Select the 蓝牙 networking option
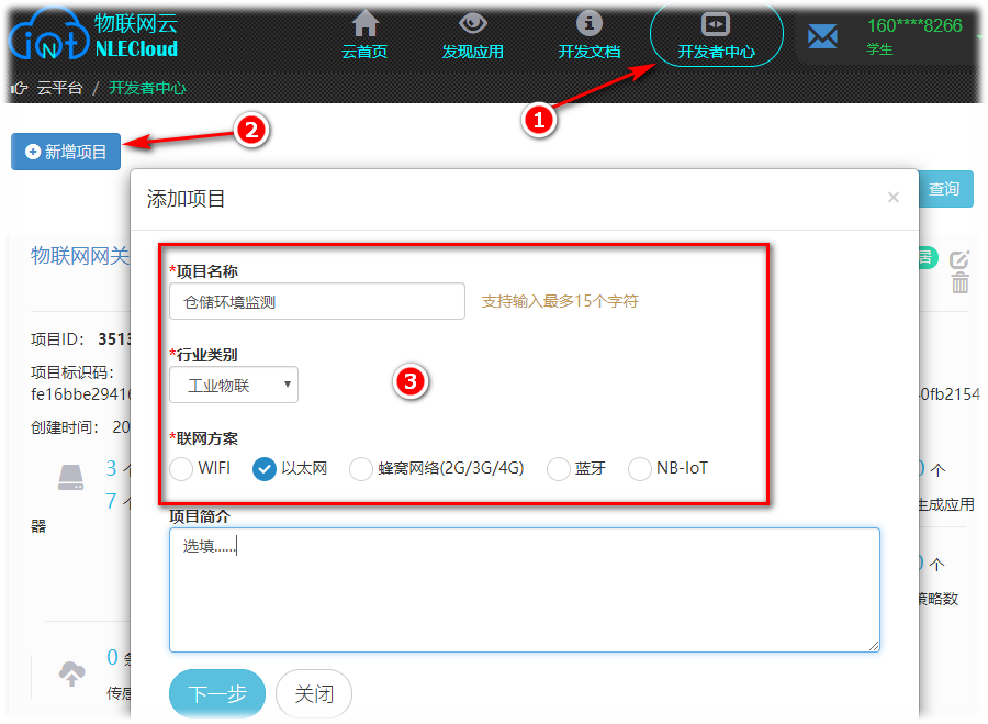 point(558,469)
